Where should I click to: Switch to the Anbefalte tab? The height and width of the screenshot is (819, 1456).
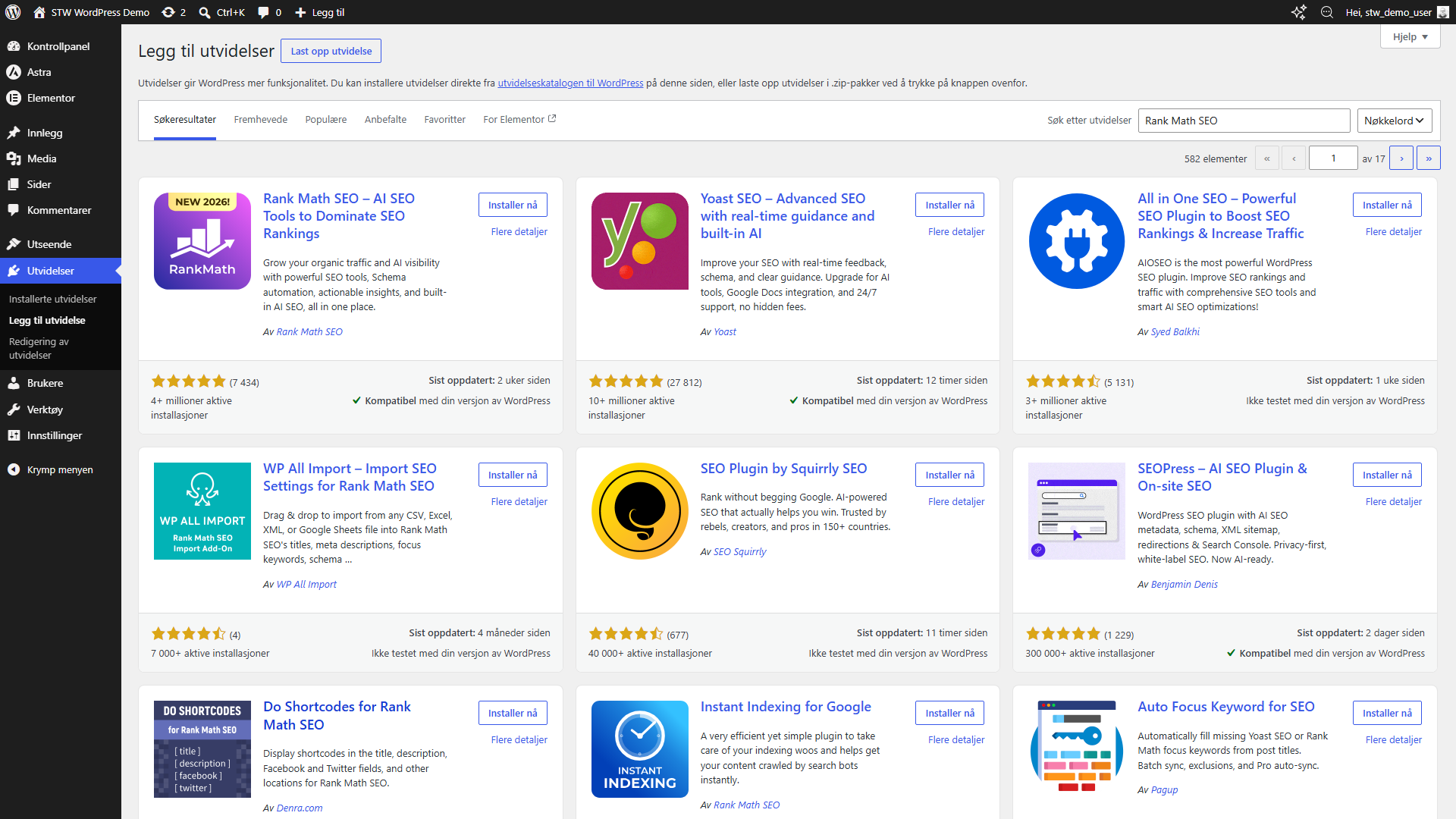[x=385, y=120]
